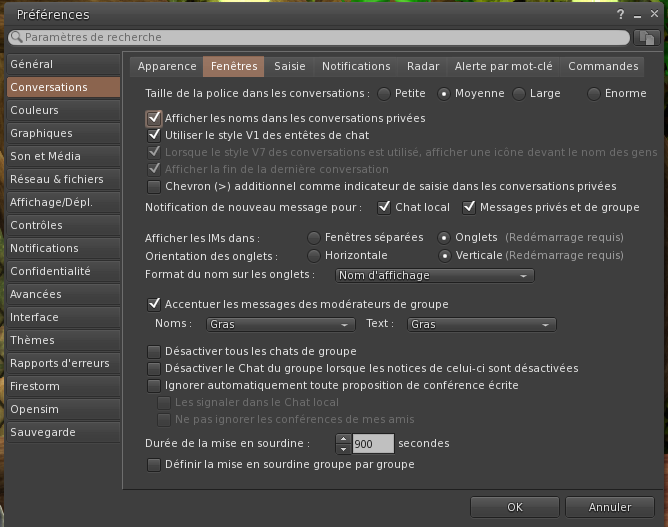
Task: Increase the mute duration with the up arrow
Action: [x=344, y=438]
